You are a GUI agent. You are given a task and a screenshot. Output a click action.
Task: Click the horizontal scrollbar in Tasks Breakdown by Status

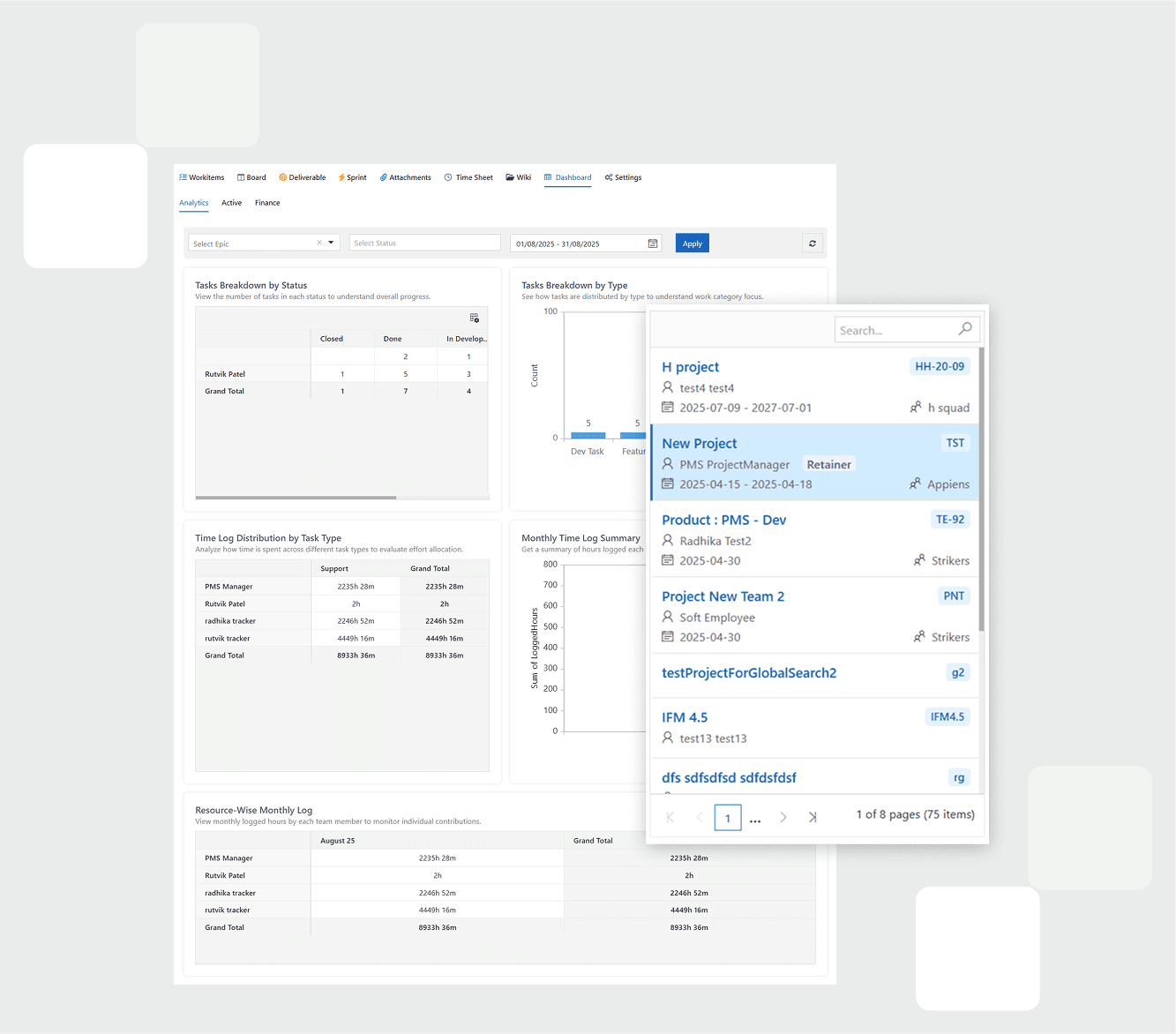296,498
